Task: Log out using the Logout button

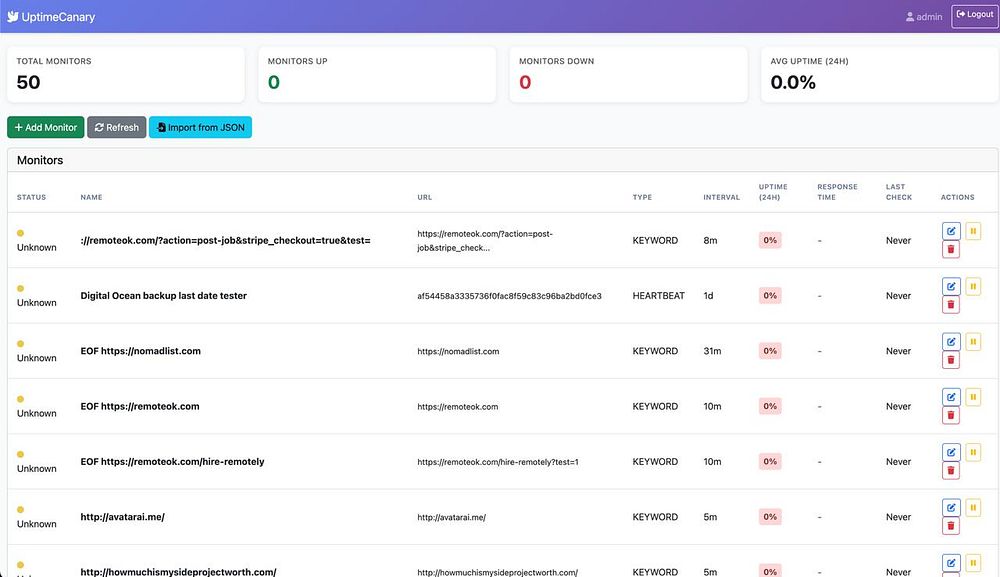Action: pos(974,16)
